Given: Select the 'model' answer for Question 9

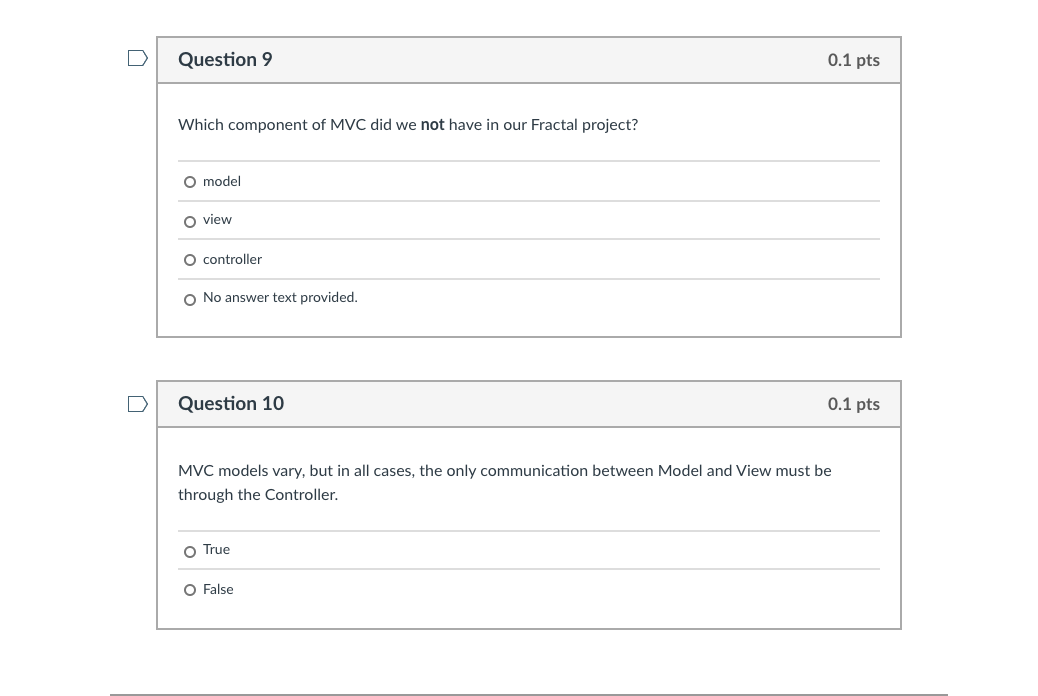Looking at the screenshot, I should [190, 182].
